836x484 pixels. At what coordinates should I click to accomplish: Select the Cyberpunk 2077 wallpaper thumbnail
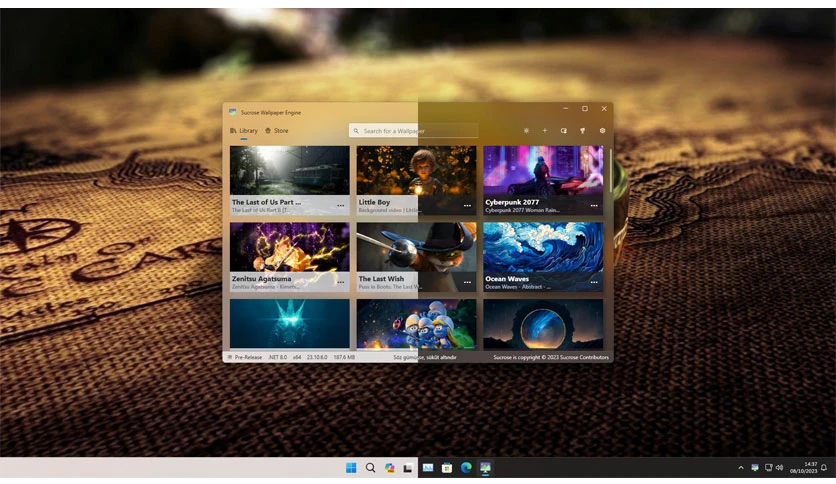point(543,171)
